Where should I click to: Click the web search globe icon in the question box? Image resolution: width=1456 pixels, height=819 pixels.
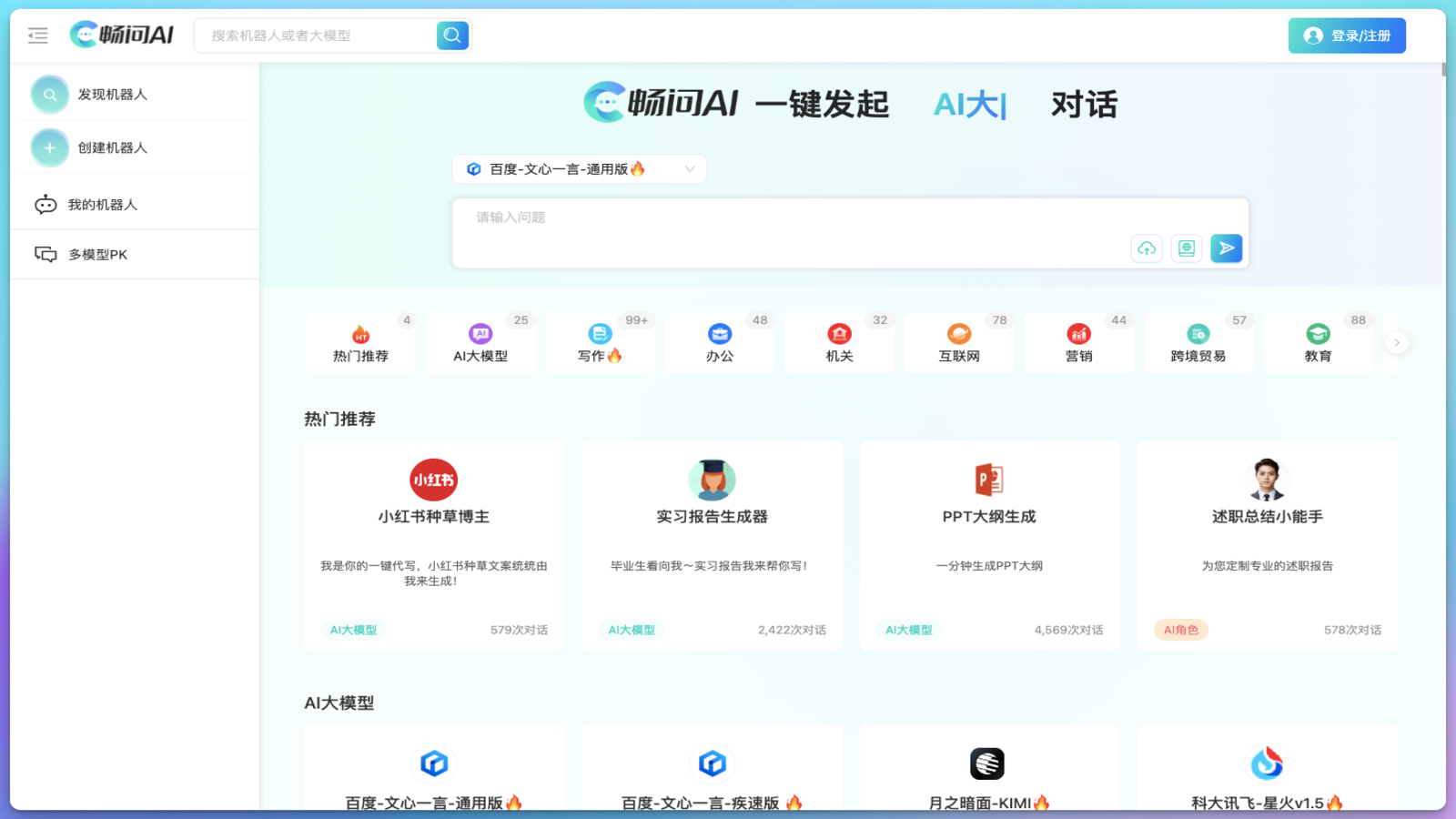pyautogui.click(x=1187, y=248)
